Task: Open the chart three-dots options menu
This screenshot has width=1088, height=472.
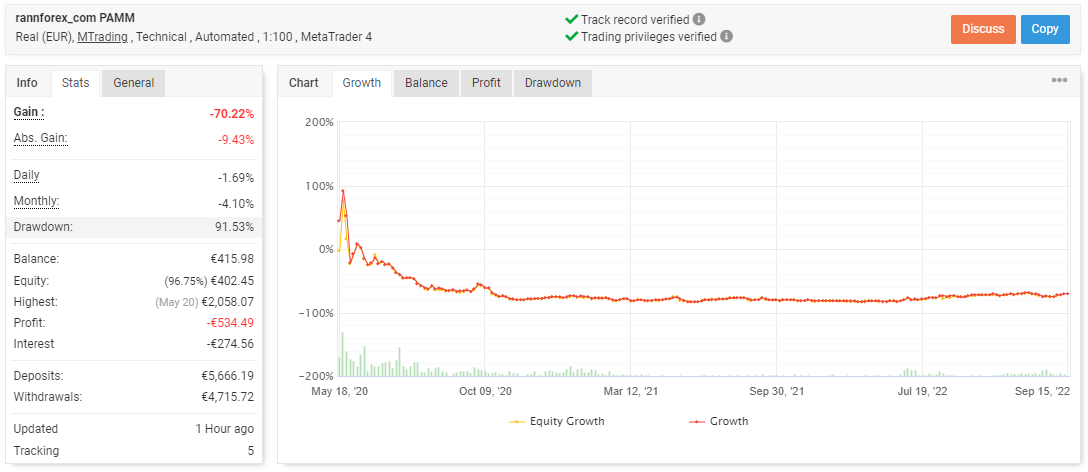Action: (x=1059, y=81)
